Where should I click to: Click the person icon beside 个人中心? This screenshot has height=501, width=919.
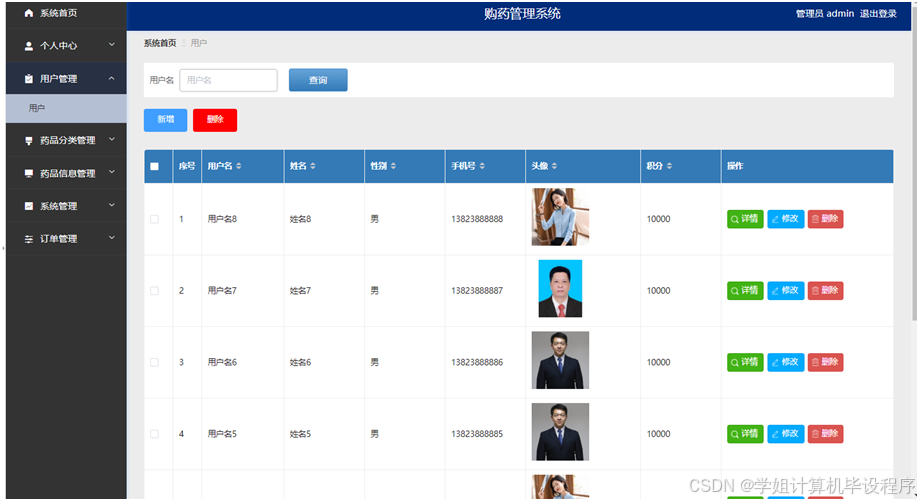pyautogui.click(x=28, y=46)
